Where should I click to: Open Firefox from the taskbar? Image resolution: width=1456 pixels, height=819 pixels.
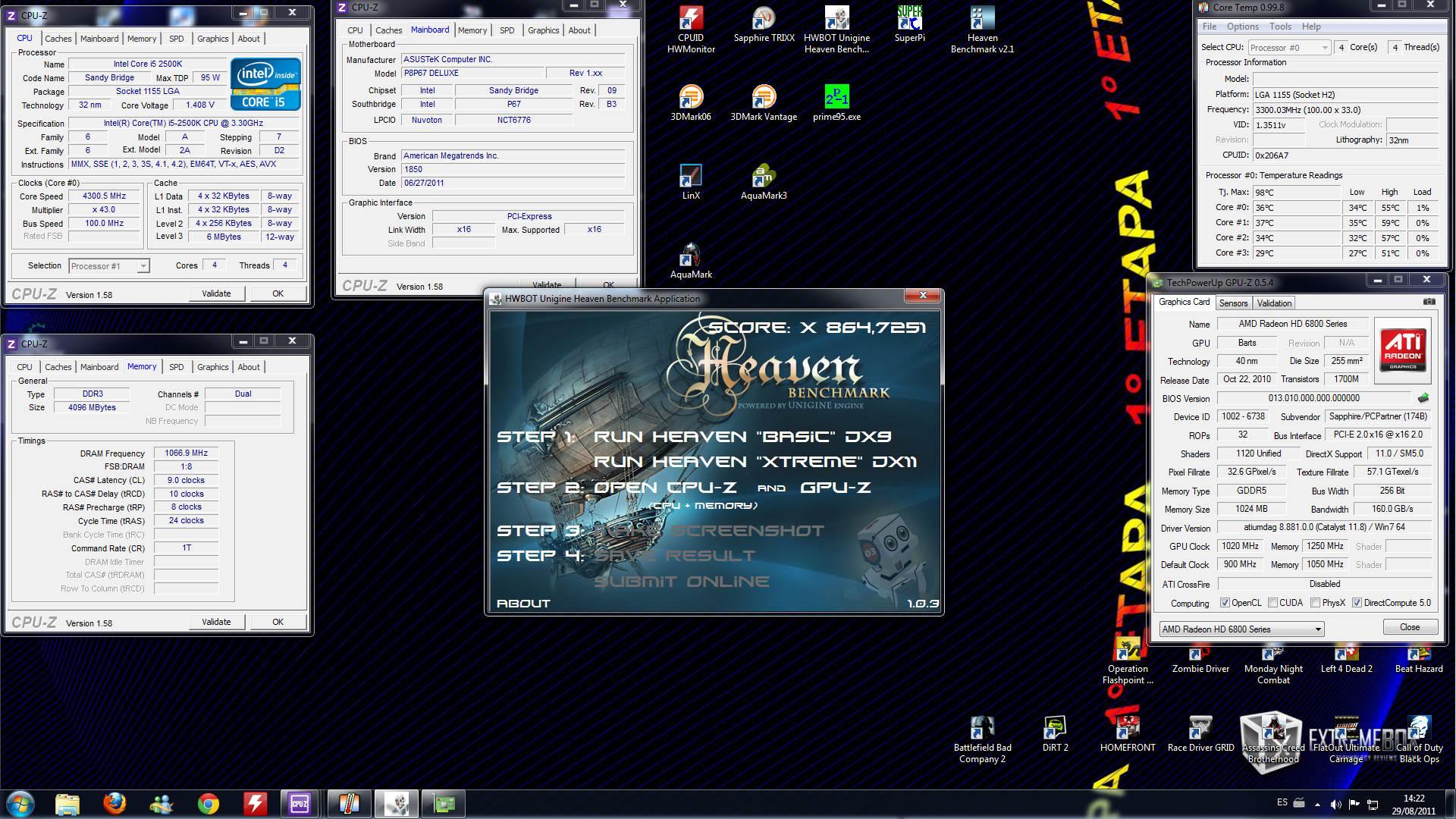tap(115, 803)
